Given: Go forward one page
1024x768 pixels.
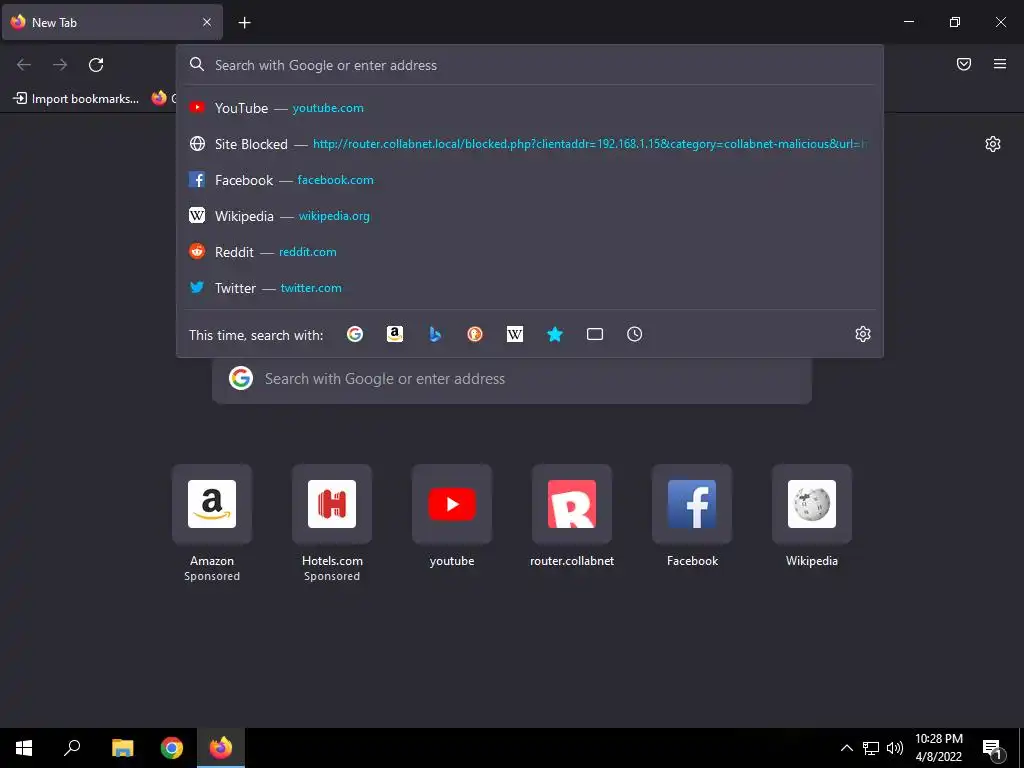Looking at the screenshot, I should pyautogui.click(x=60, y=65).
